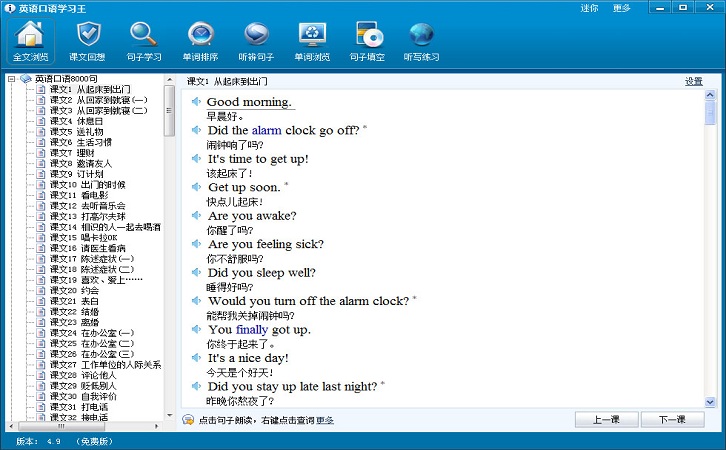Go to next lesson with 下一课 button
Screen dimensions: 726x450
coord(672,419)
